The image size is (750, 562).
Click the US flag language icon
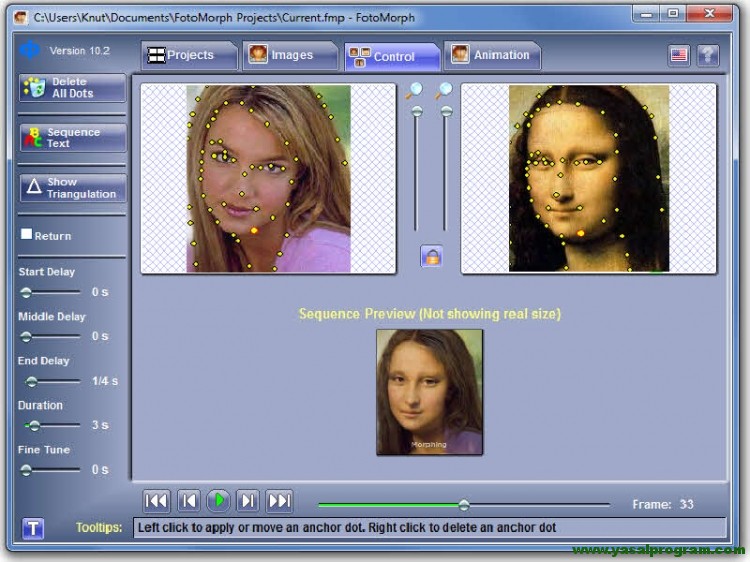(679, 55)
